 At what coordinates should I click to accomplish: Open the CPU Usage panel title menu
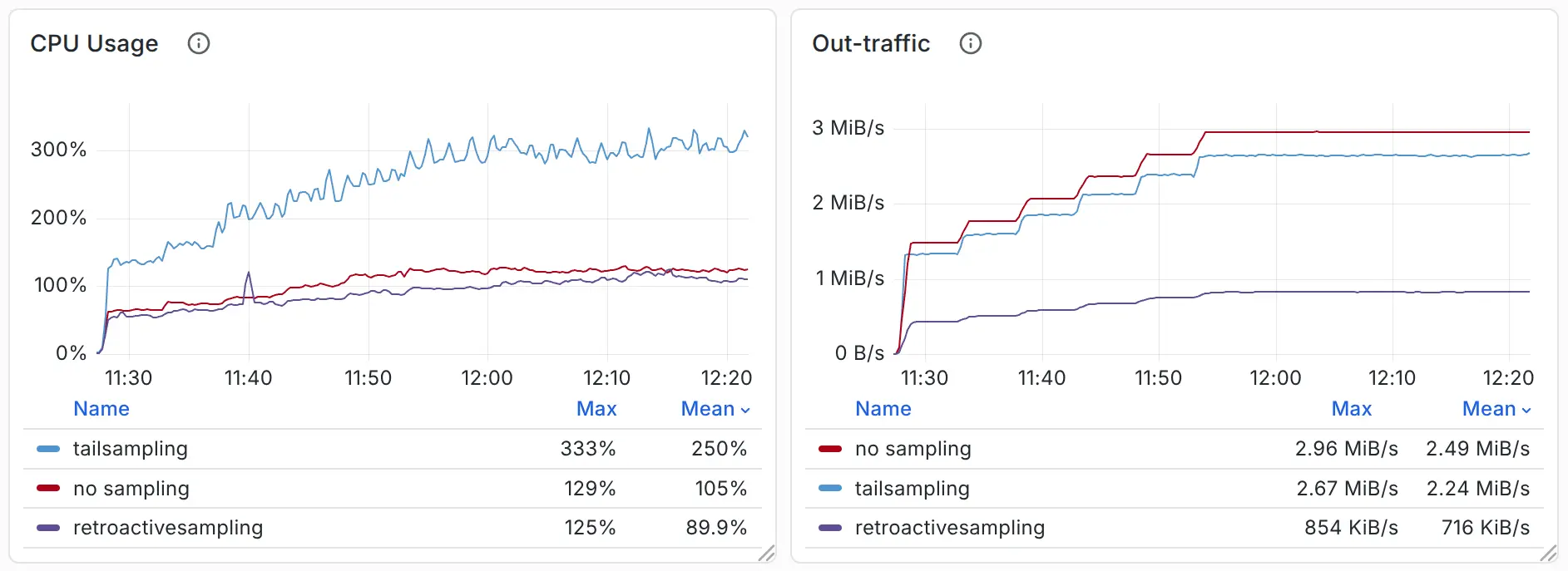[94, 43]
